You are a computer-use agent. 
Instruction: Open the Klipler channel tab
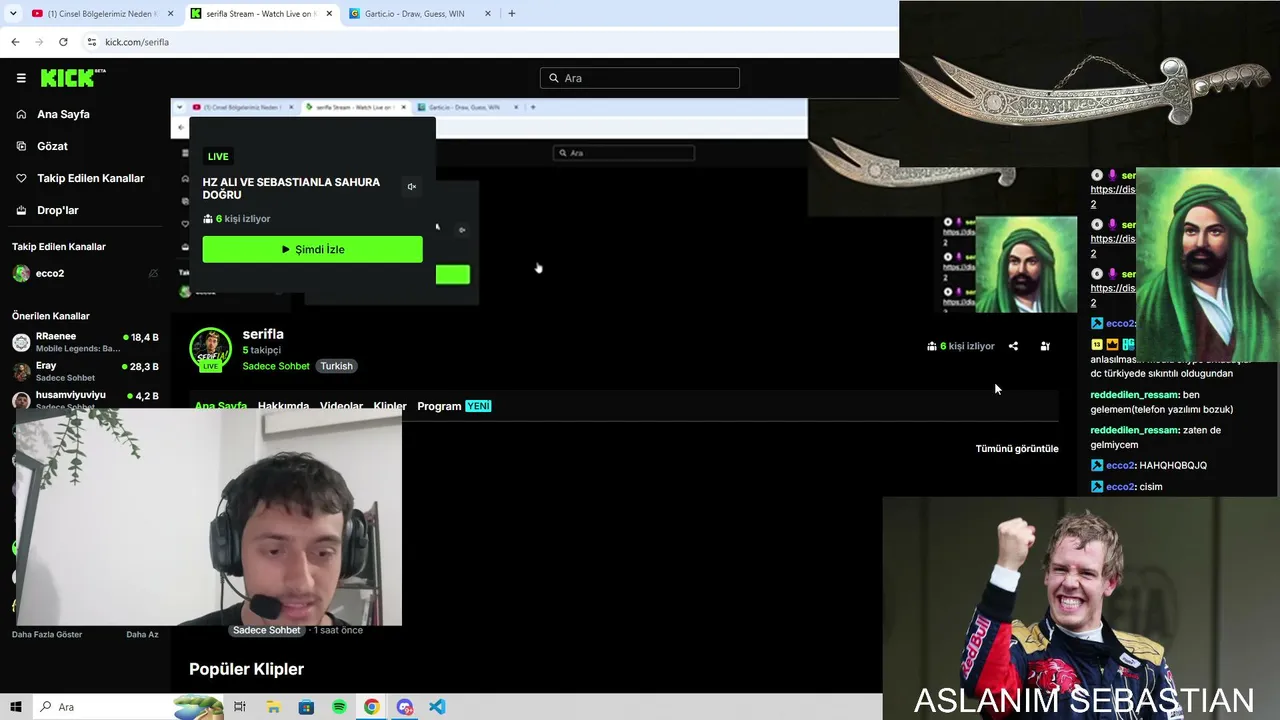(390, 406)
